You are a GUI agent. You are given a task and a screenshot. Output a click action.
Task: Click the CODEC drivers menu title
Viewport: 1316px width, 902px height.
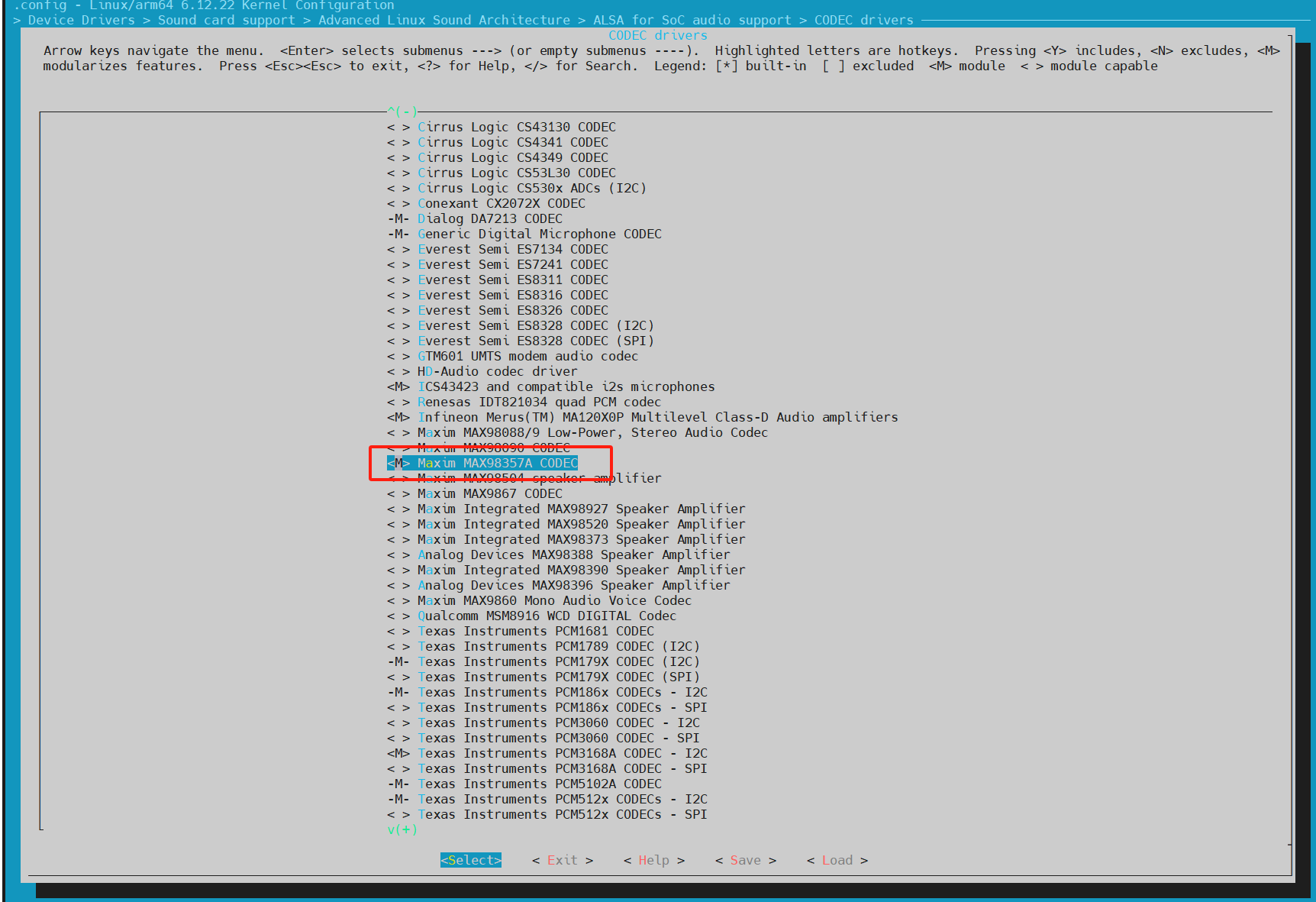coord(658,35)
